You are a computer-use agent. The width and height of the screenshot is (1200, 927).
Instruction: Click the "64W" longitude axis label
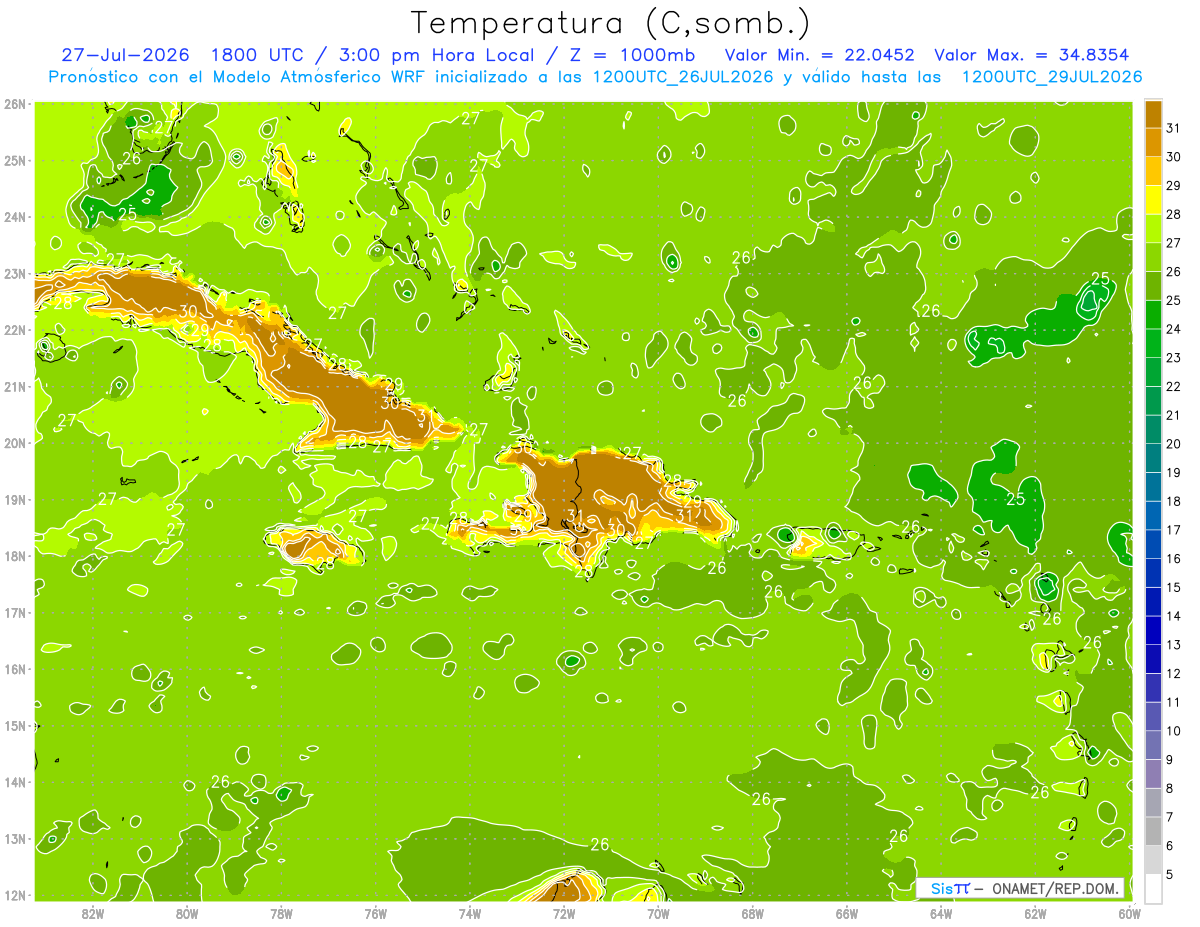click(941, 913)
